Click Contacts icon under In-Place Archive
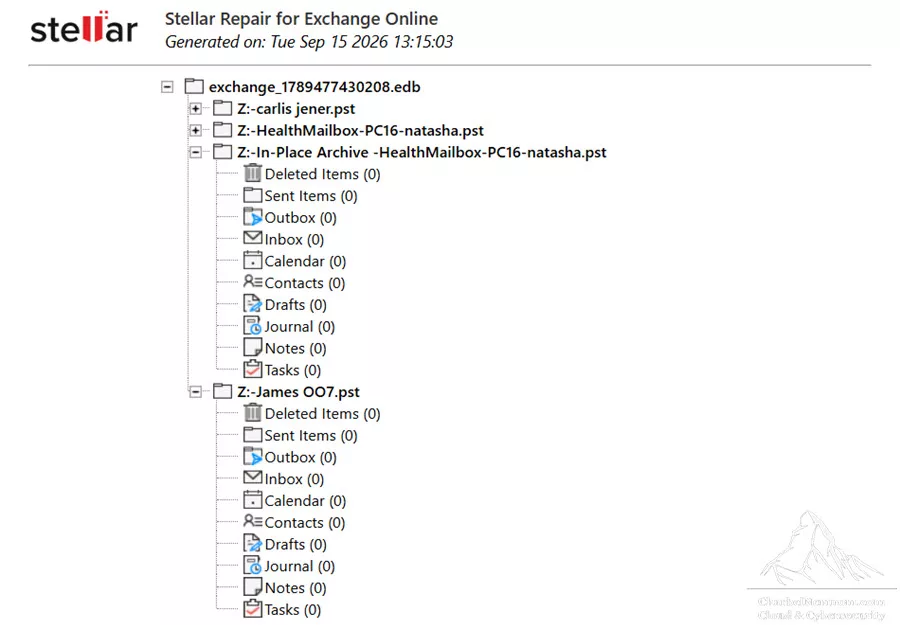The image size is (900, 625). pyautogui.click(x=253, y=282)
